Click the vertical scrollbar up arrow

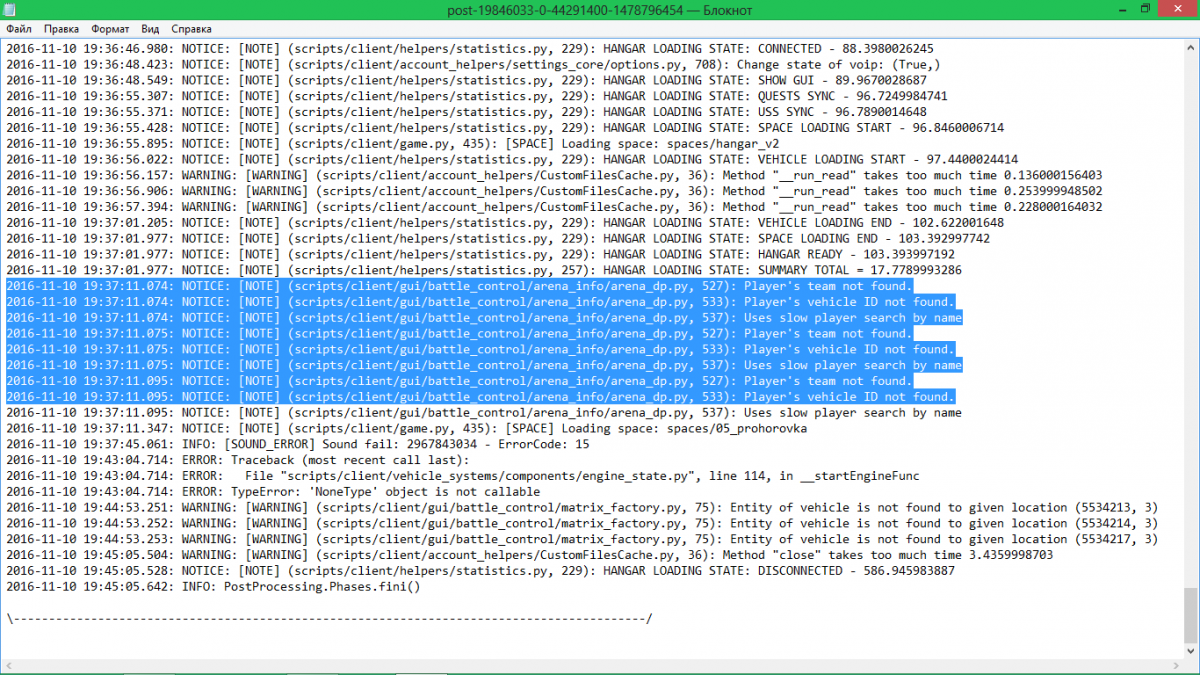pyautogui.click(x=1189, y=47)
